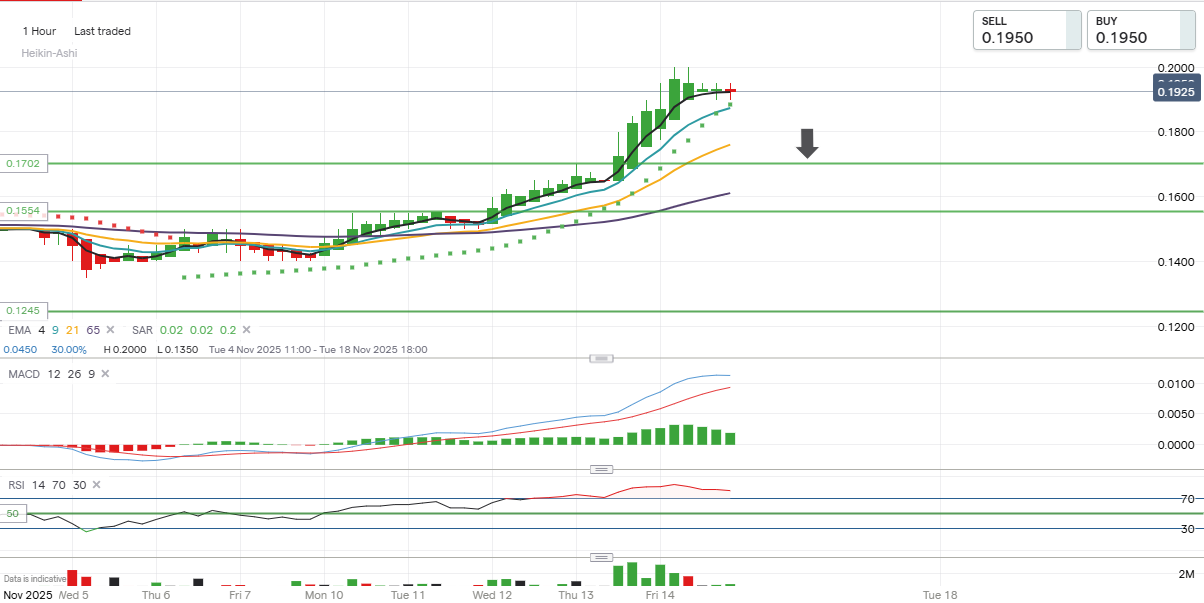Click the 0.1925 current price marker
The image size is (1204, 603).
point(1176,92)
